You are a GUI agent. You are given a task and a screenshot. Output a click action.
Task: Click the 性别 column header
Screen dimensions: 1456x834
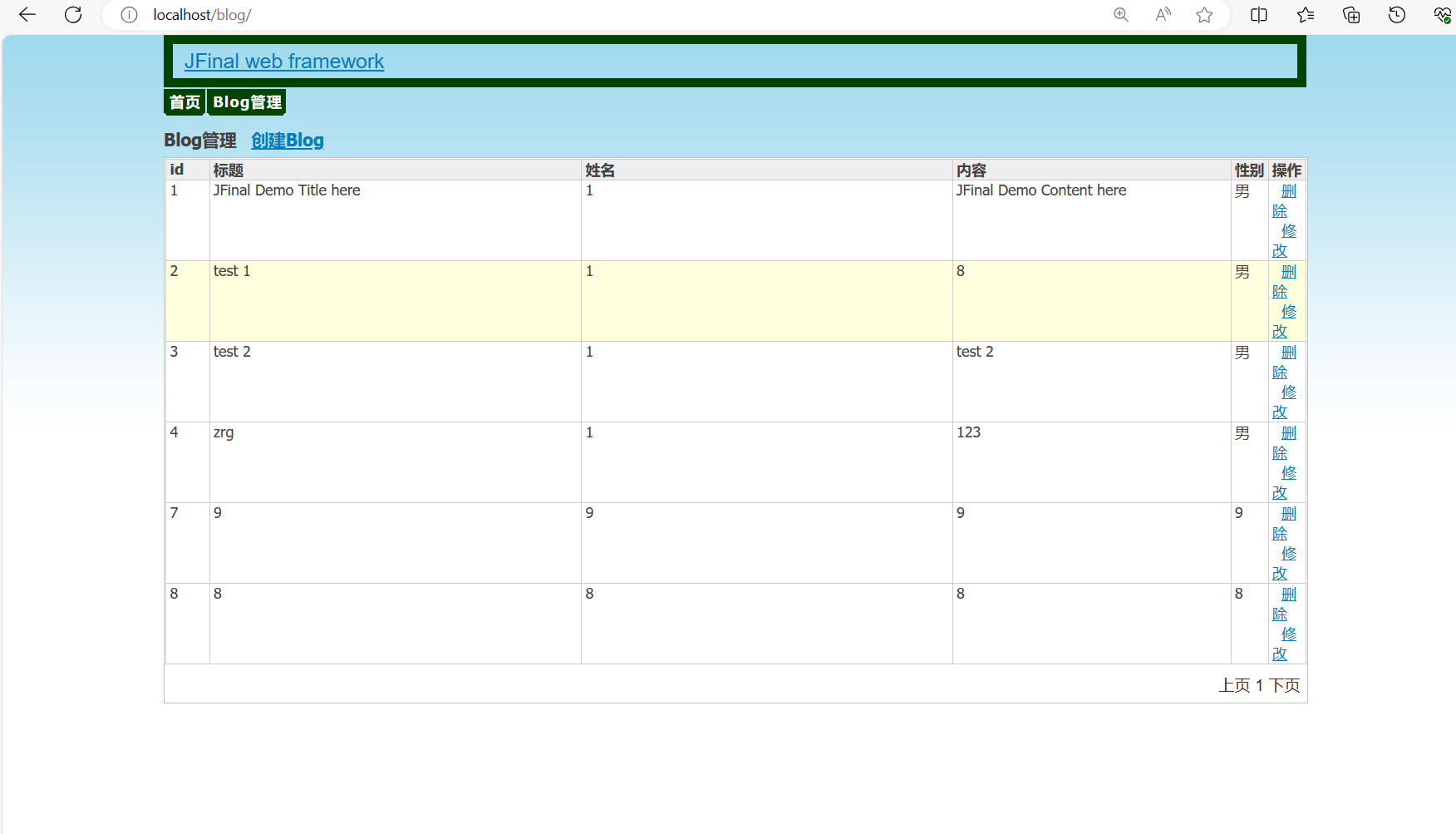[1249, 170]
